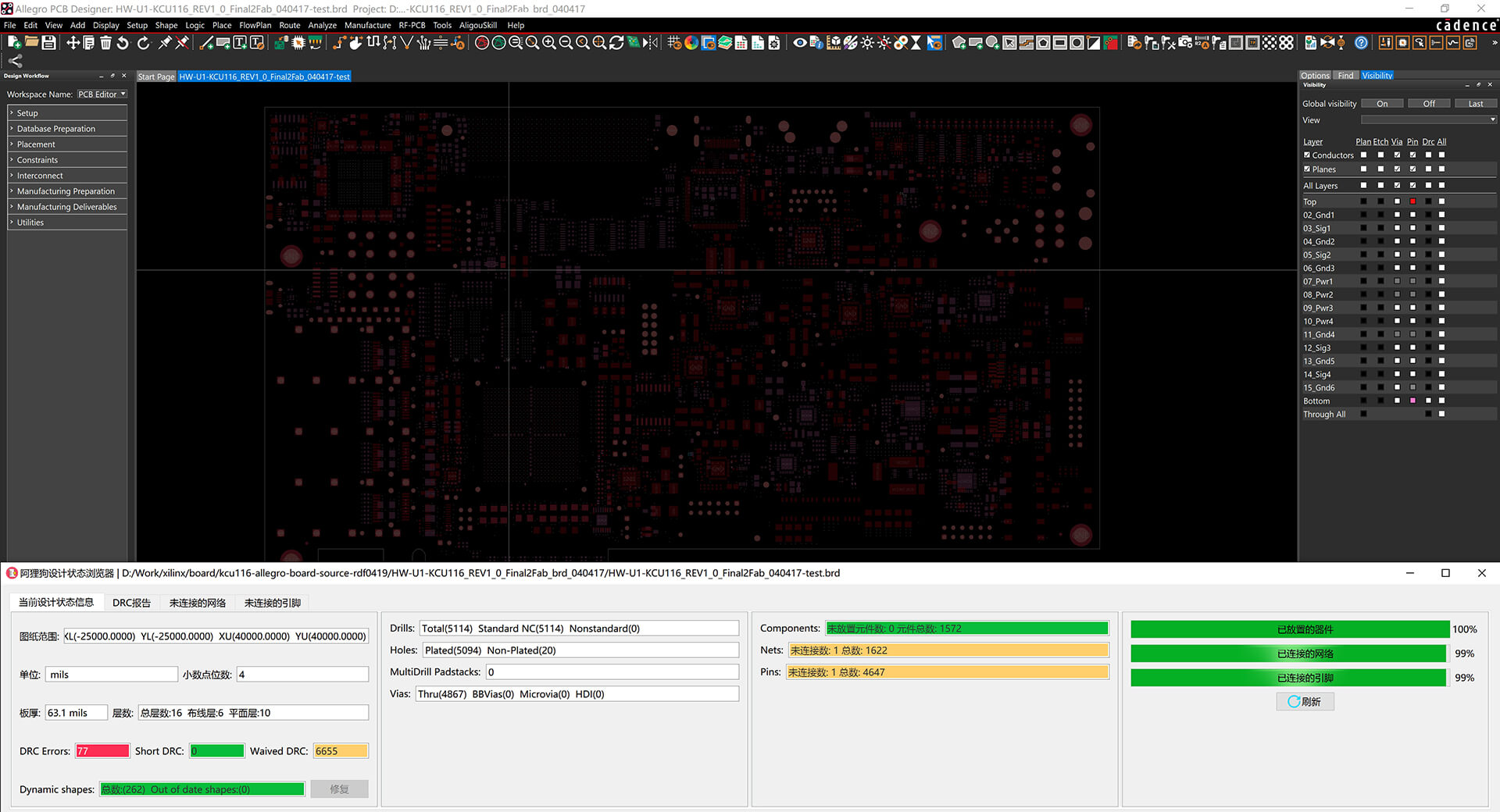Expand the Constraints workflow section

67,160
